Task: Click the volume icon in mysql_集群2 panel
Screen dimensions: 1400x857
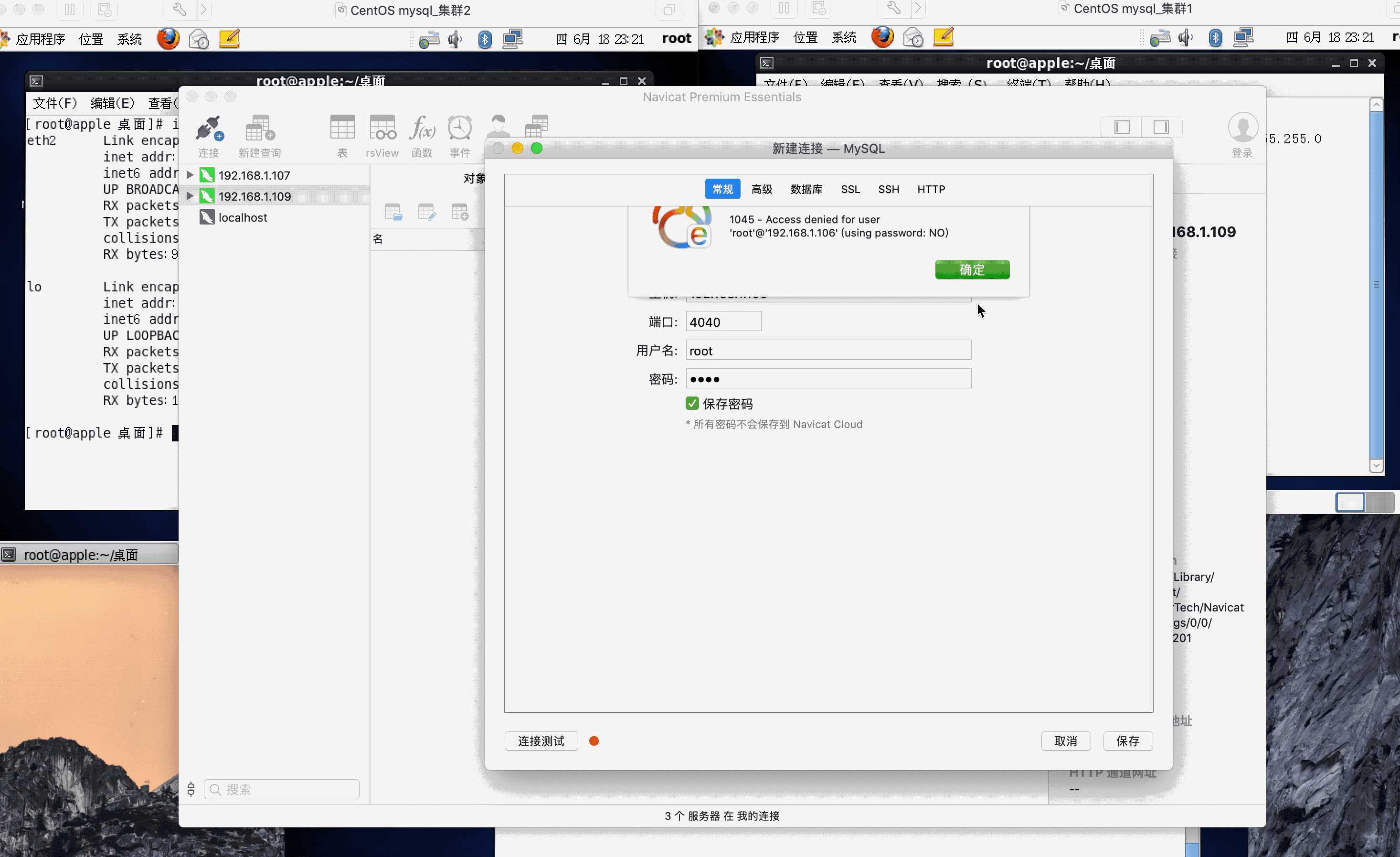Action: (x=455, y=39)
